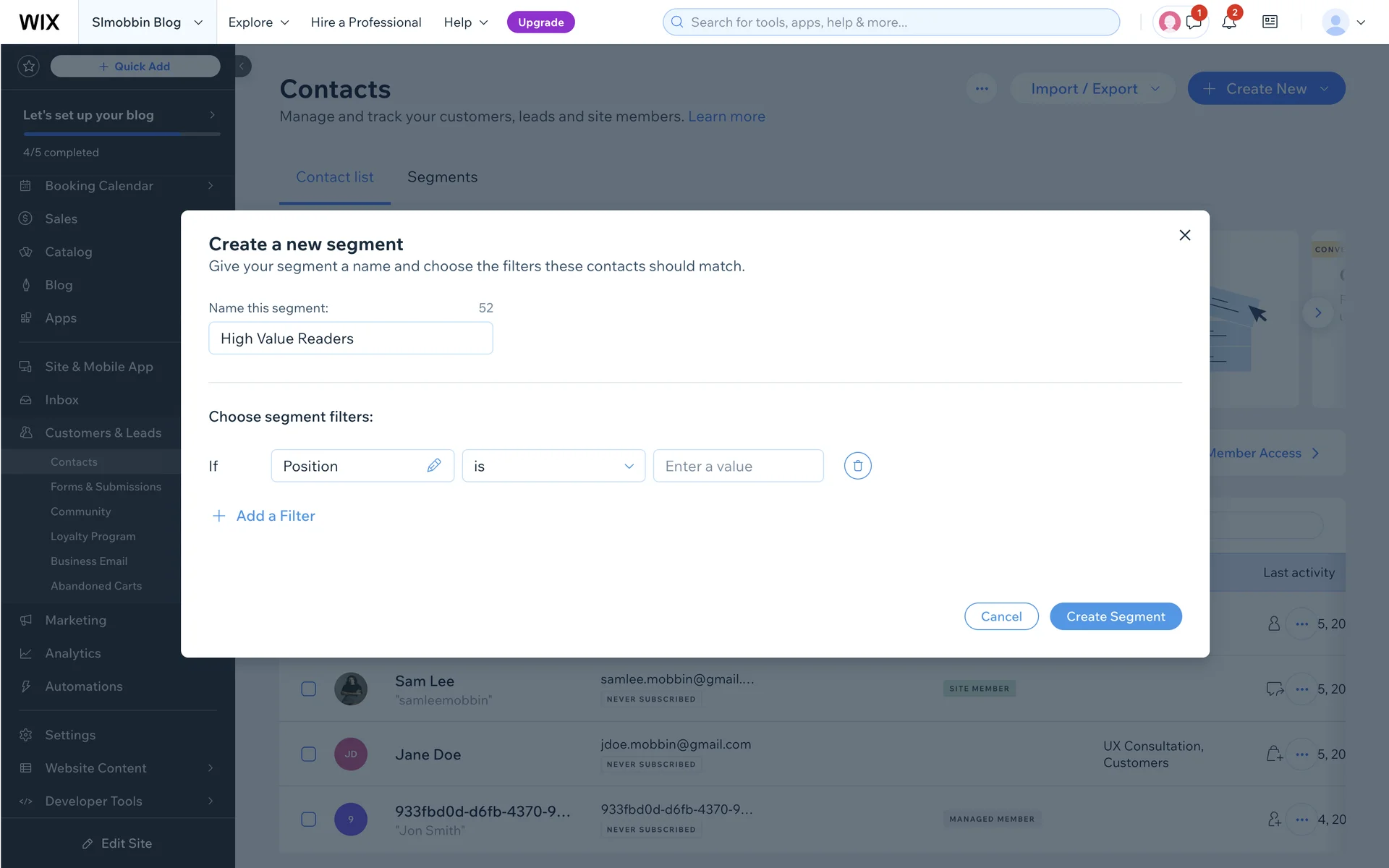
Task: Click the Wix logo
Action: coord(39,22)
